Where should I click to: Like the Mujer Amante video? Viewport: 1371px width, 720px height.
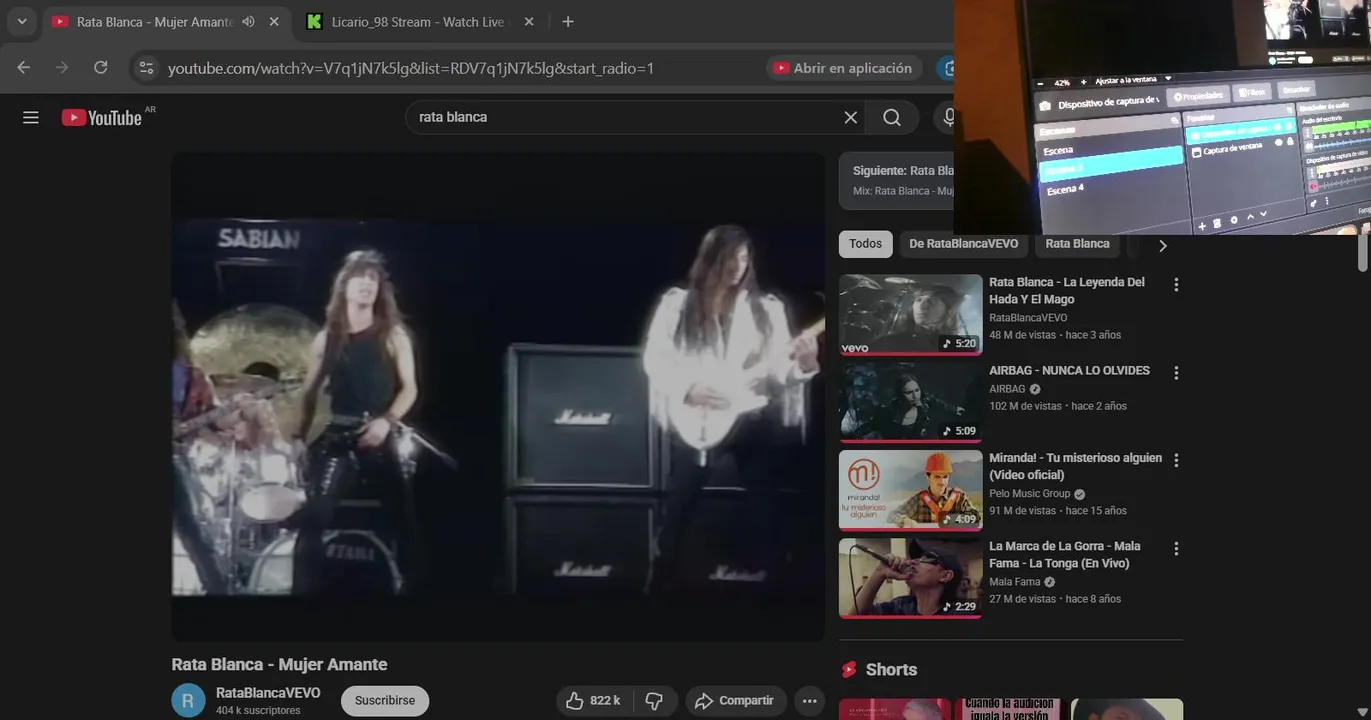pos(593,701)
